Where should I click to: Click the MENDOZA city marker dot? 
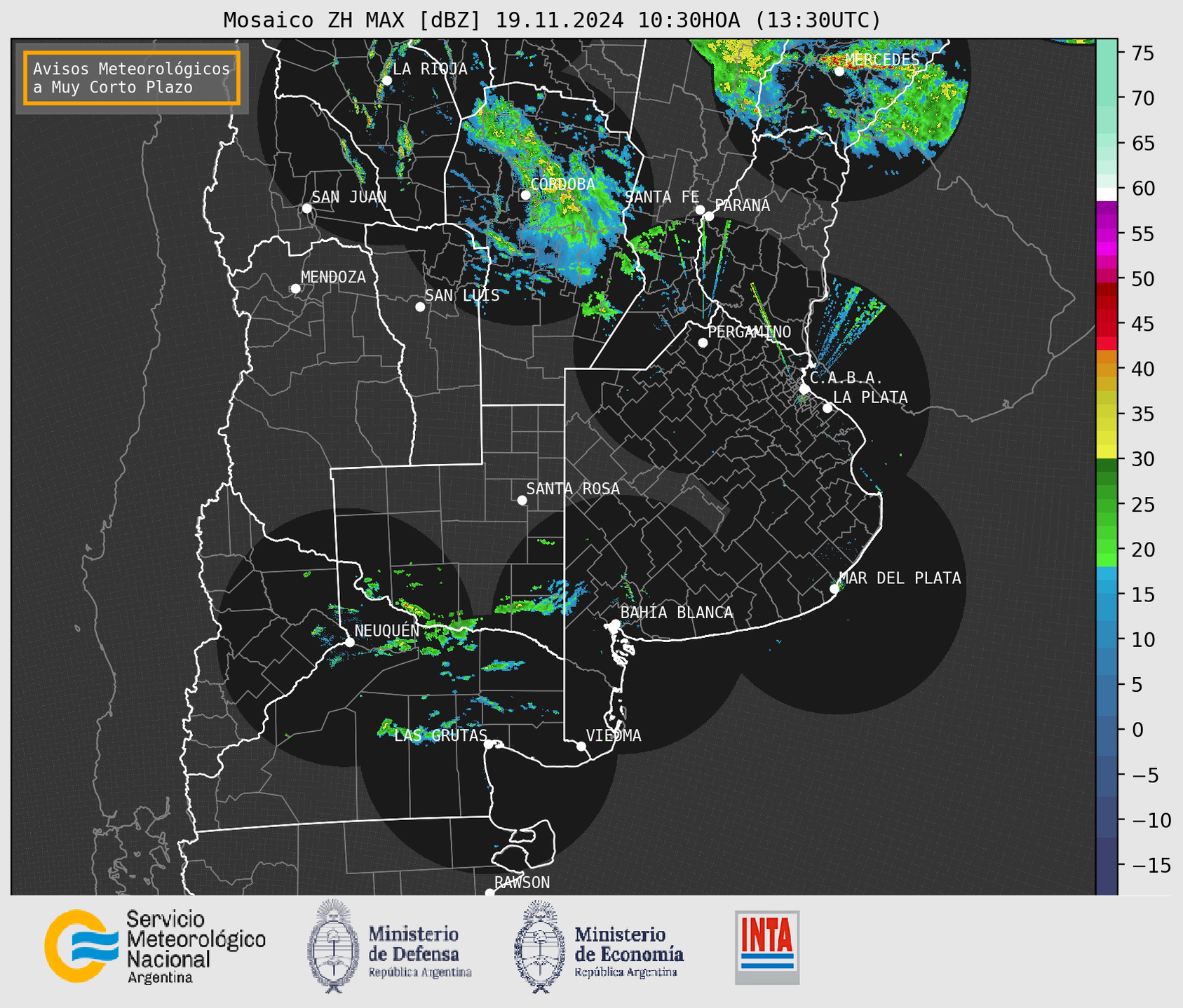(x=295, y=289)
